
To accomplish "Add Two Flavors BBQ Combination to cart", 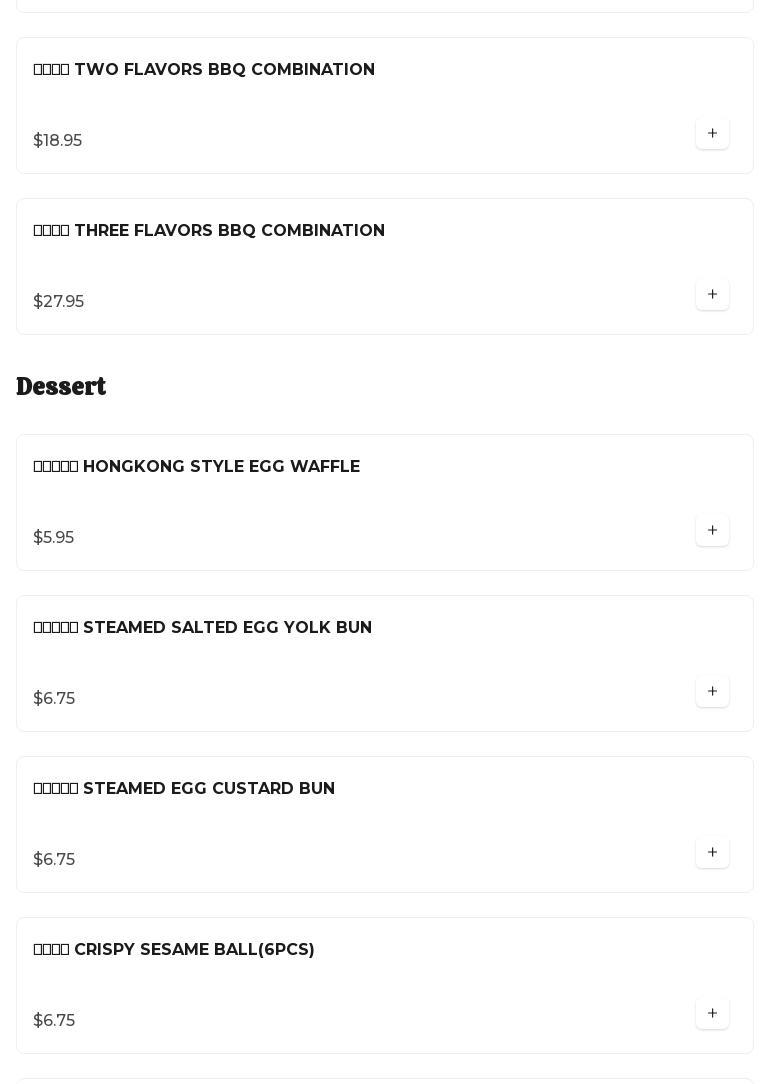I will (712, 133).
